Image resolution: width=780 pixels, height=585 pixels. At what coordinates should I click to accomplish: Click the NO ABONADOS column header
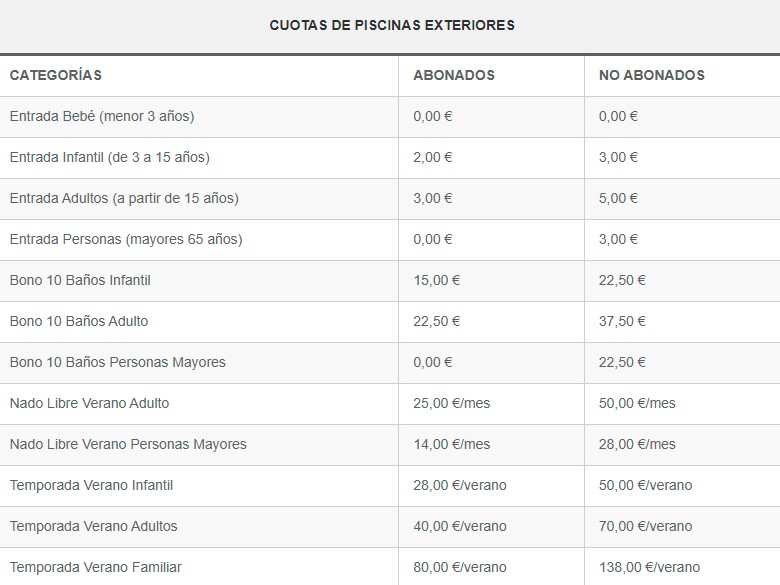click(652, 75)
